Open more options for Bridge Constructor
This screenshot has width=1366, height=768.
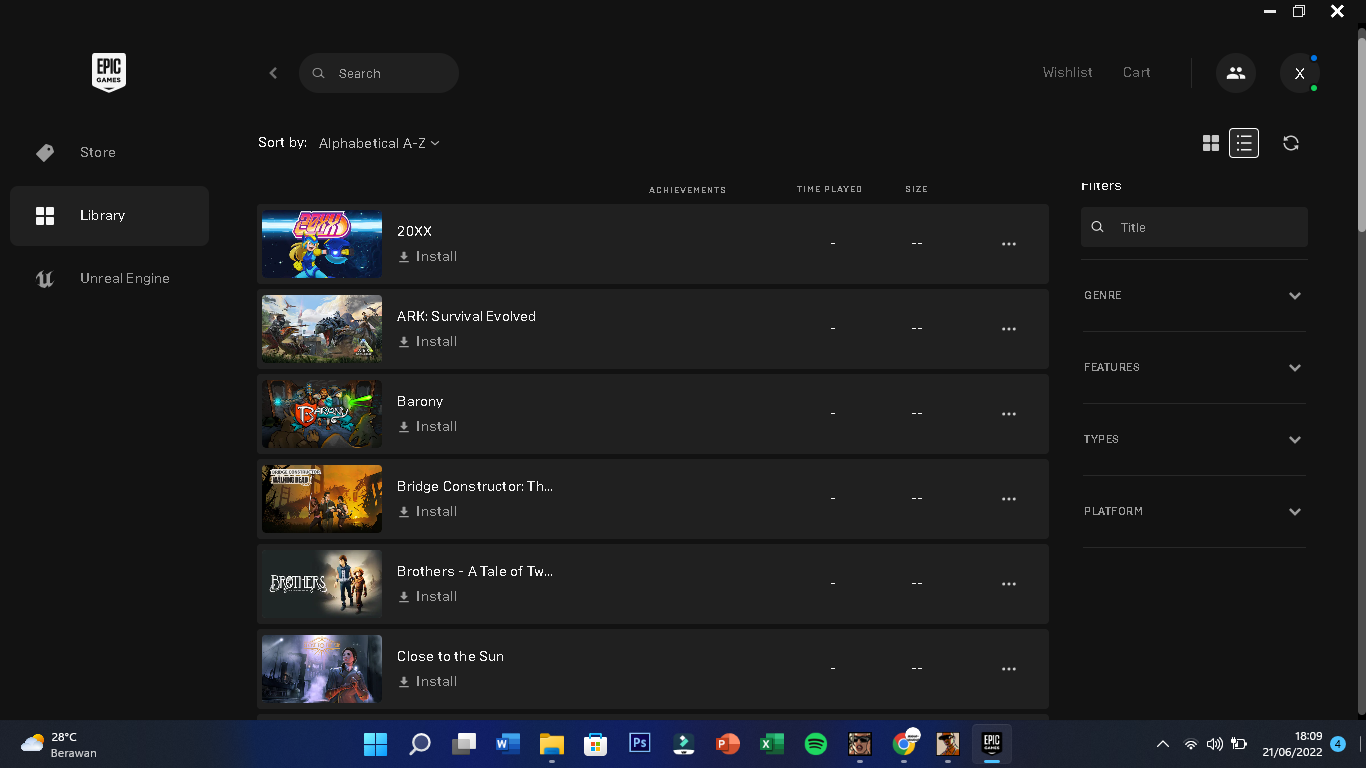click(1009, 499)
